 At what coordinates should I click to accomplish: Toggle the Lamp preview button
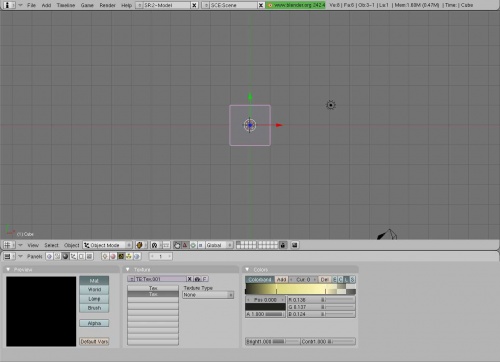point(94,299)
